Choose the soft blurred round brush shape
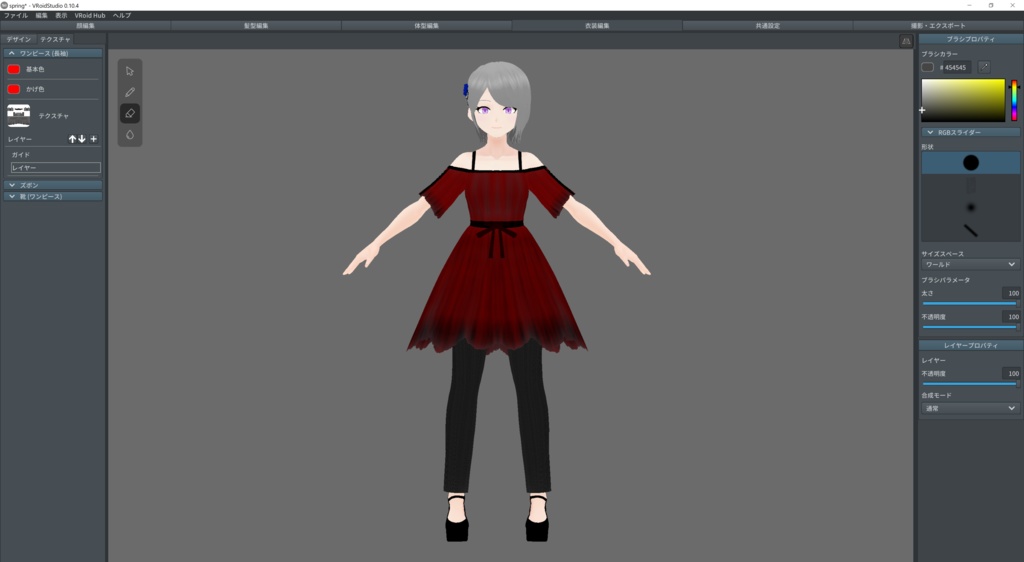The width and height of the screenshot is (1024, 562). tap(970, 208)
